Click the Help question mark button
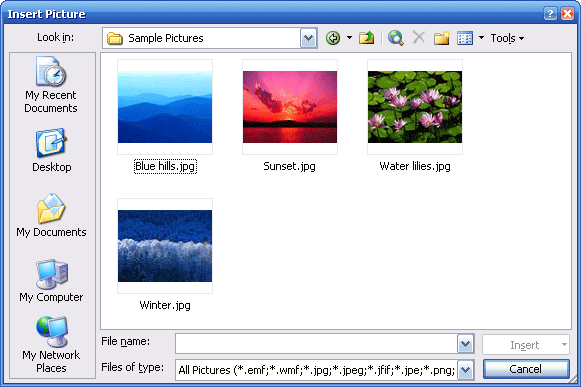 [550, 14]
